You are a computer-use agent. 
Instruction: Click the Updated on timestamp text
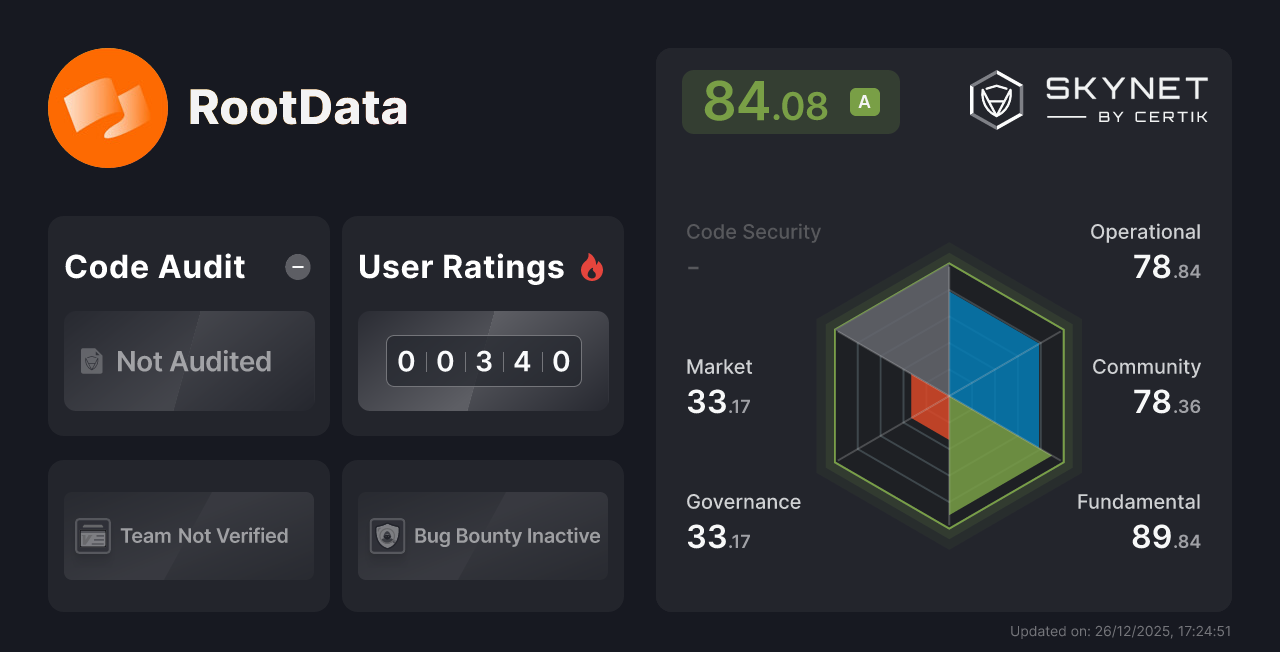pyautogui.click(x=1121, y=631)
